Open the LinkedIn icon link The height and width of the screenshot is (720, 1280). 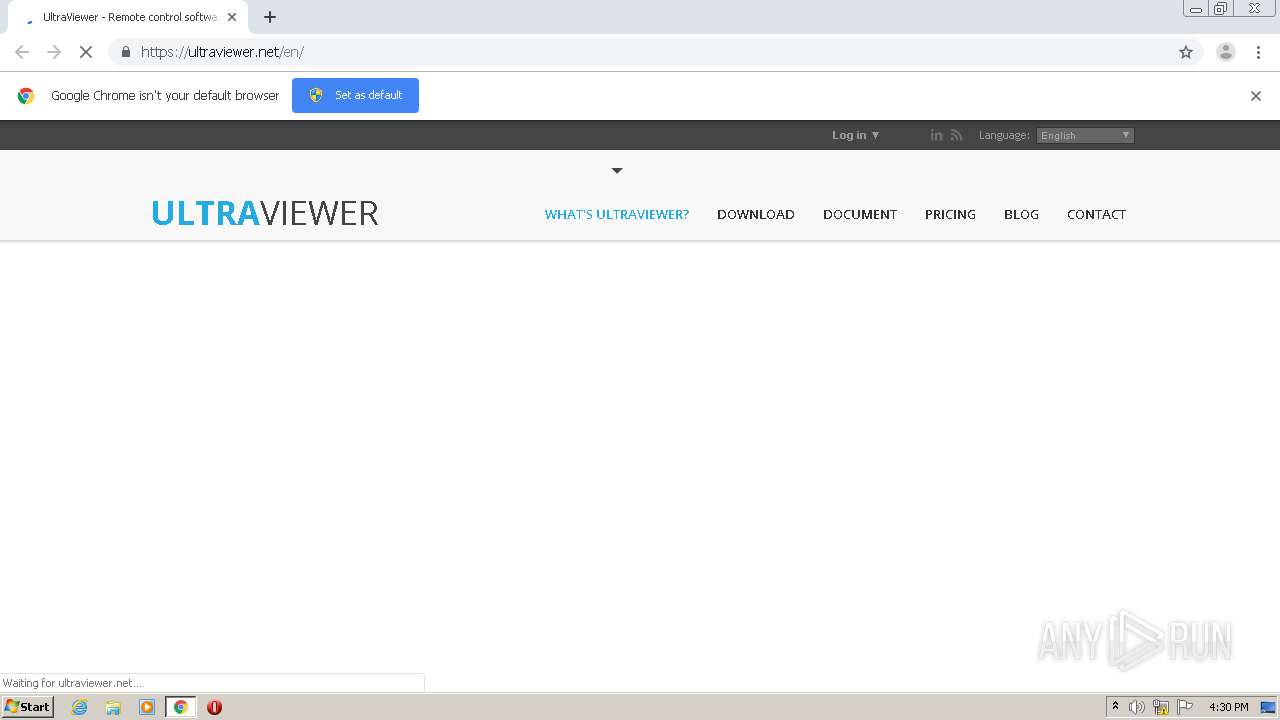click(937, 135)
